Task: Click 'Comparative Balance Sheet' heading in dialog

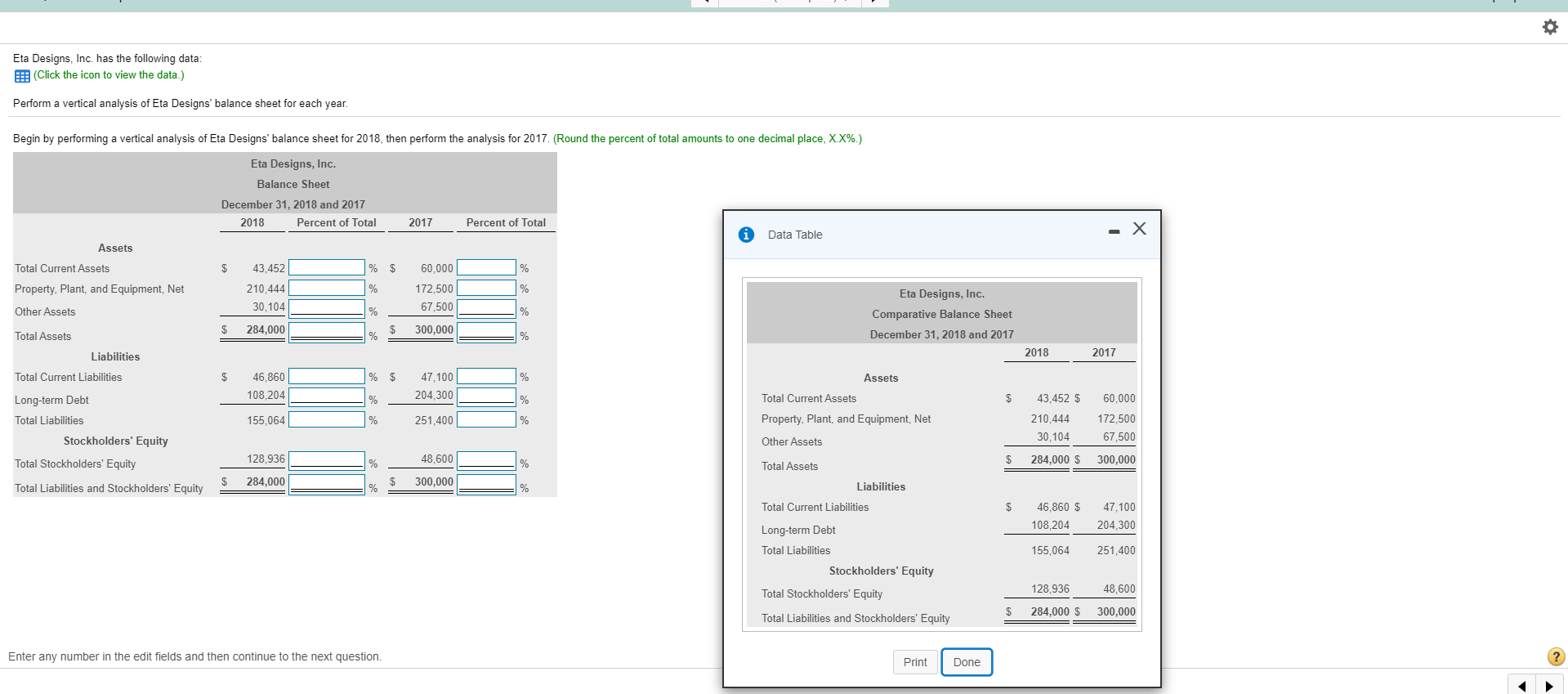Action: click(x=941, y=314)
